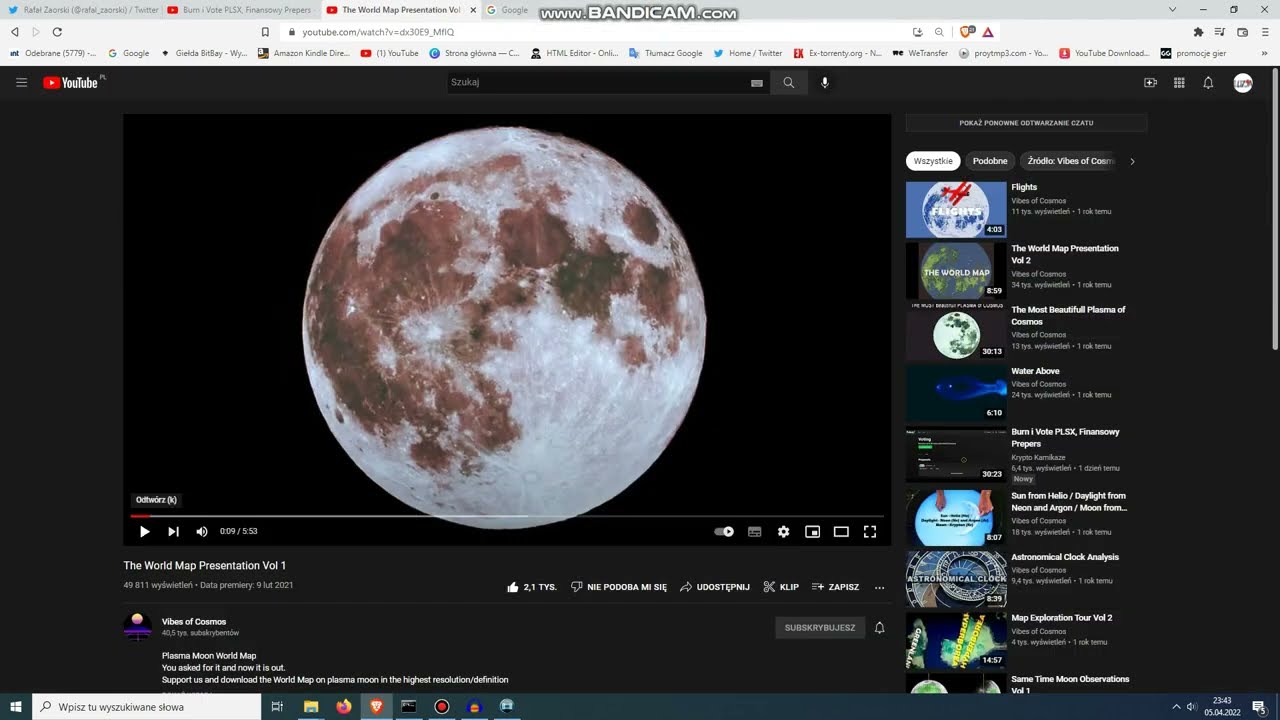Go to the YouTube home logo
The height and width of the screenshot is (720, 1280).
71,82
